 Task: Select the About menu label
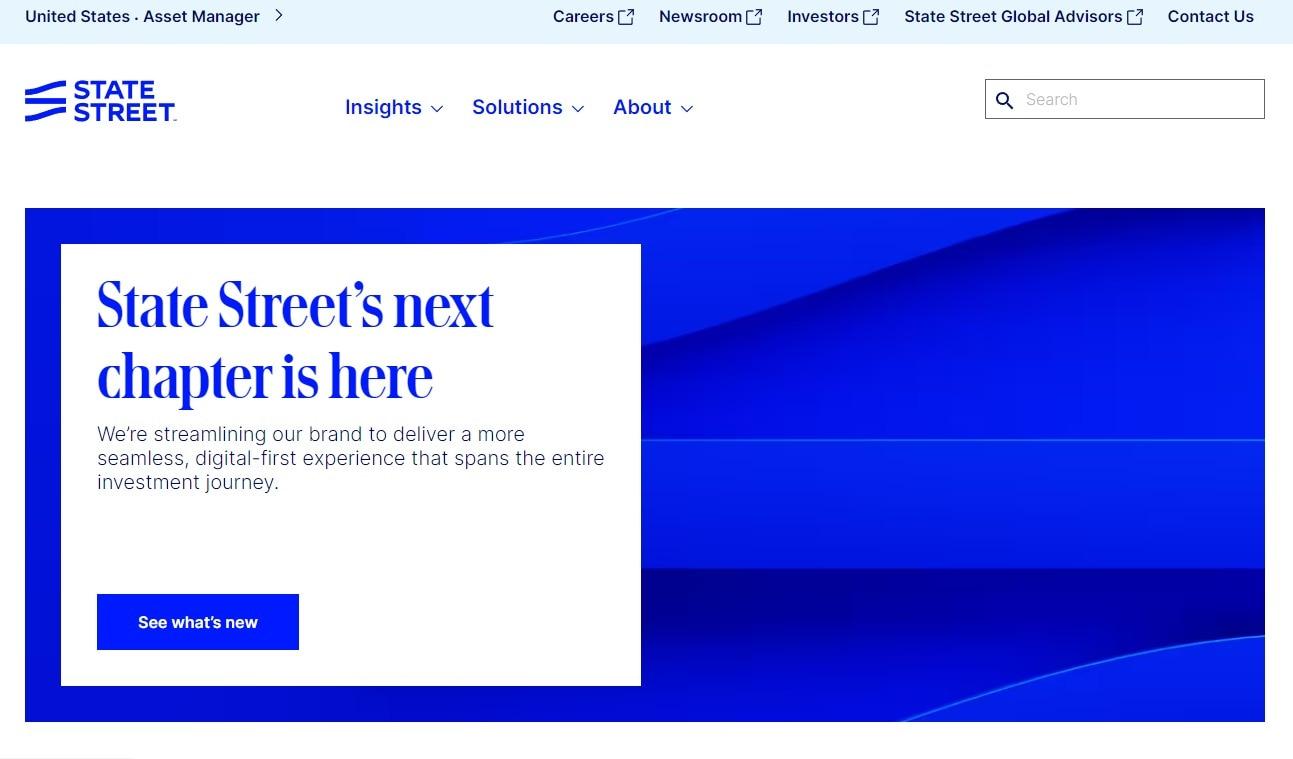pos(642,107)
